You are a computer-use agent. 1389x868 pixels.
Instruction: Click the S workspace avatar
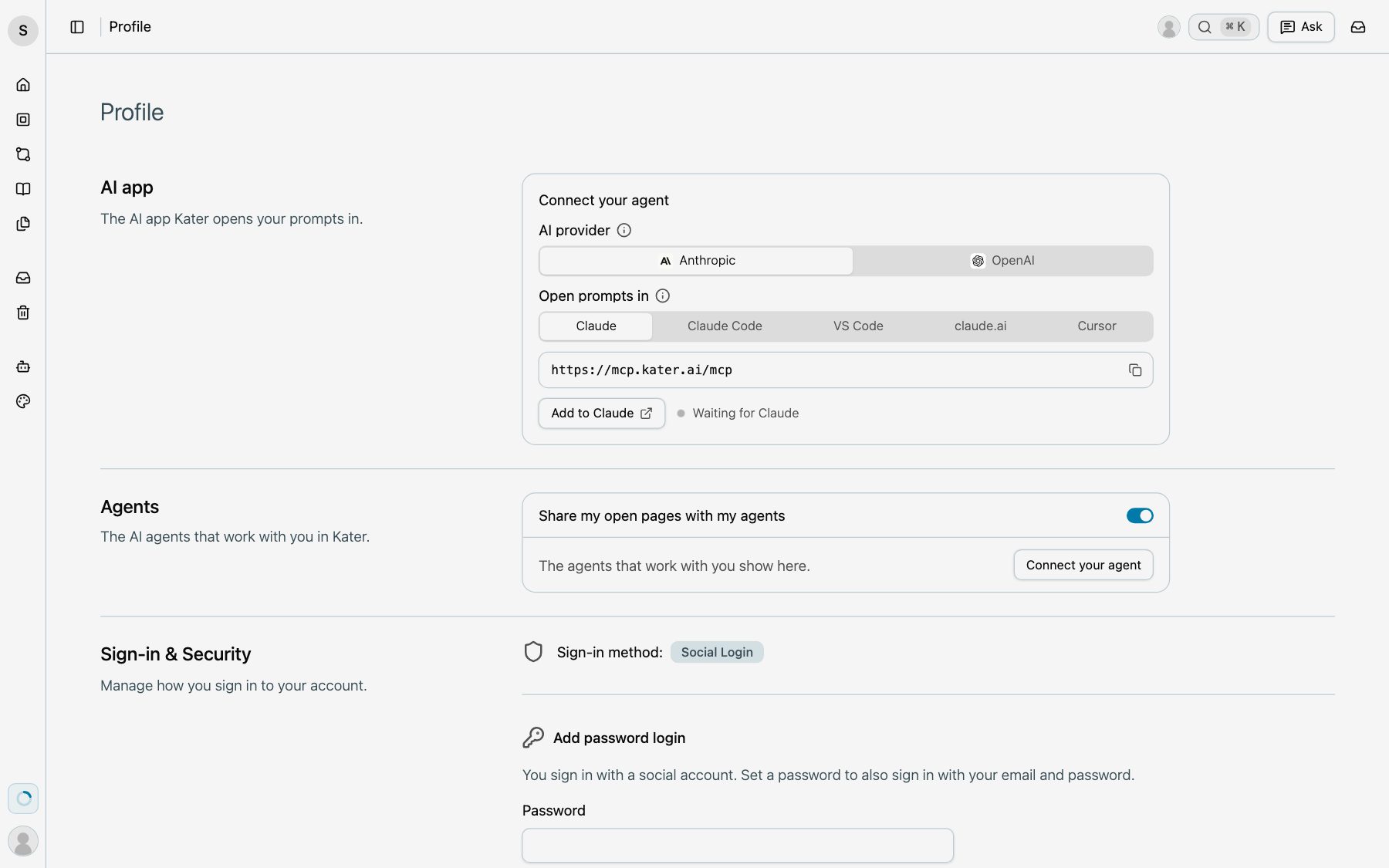click(x=23, y=30)
